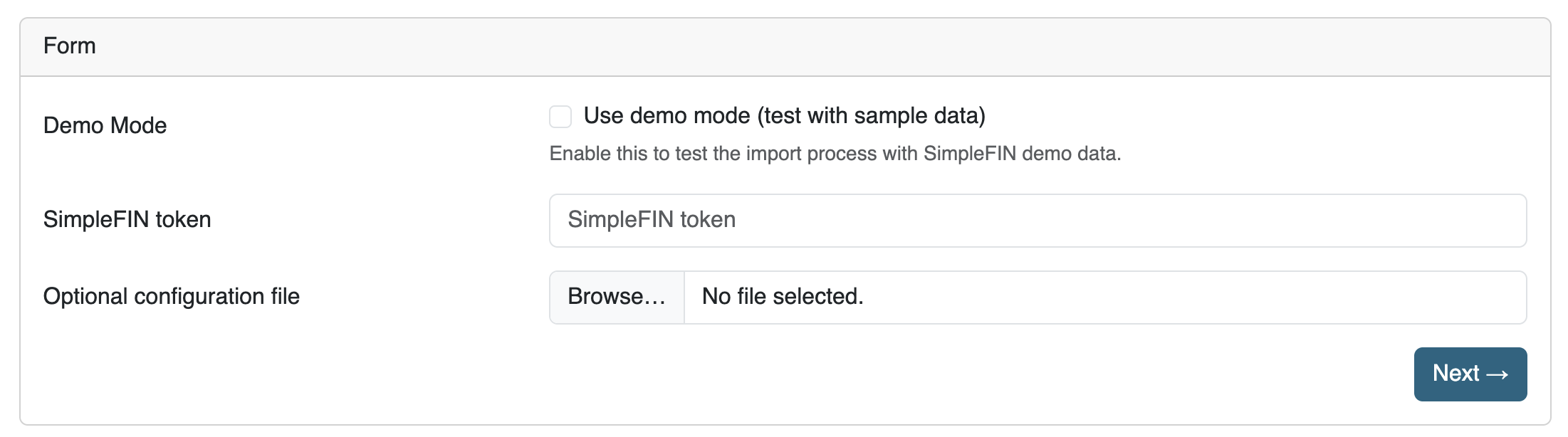This screenshot has height=437, width=1568.
Task: Click the "Optional configuration file" label
Action: 171,297
